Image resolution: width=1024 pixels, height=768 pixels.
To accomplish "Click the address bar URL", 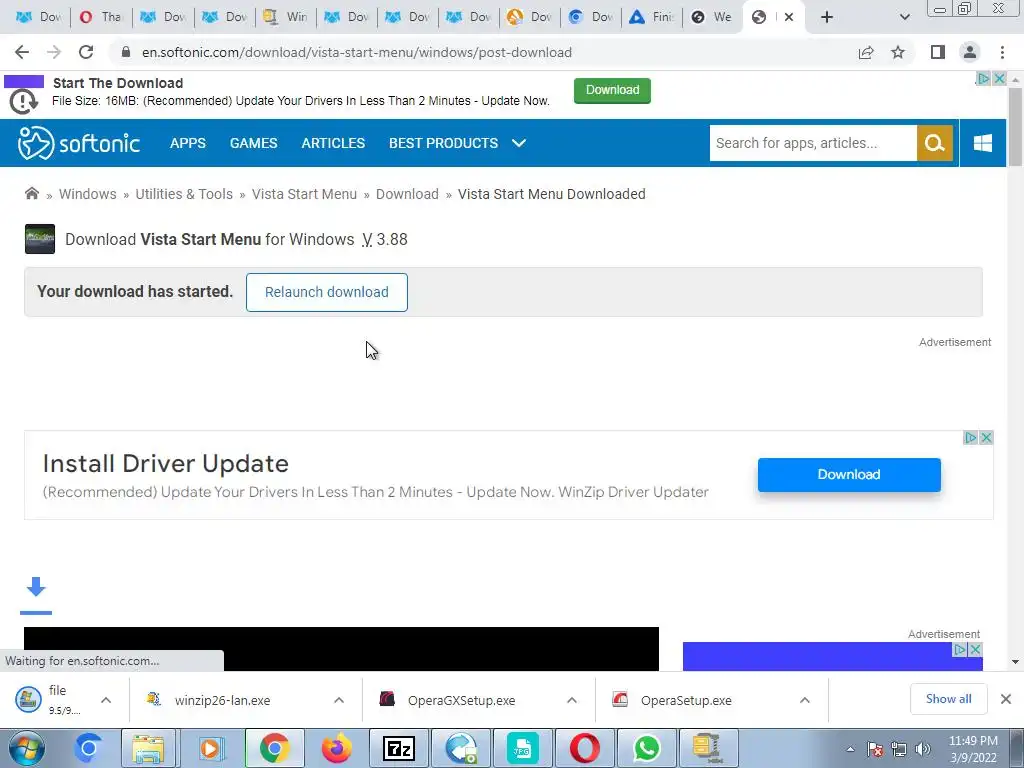I will coord(357,52).
